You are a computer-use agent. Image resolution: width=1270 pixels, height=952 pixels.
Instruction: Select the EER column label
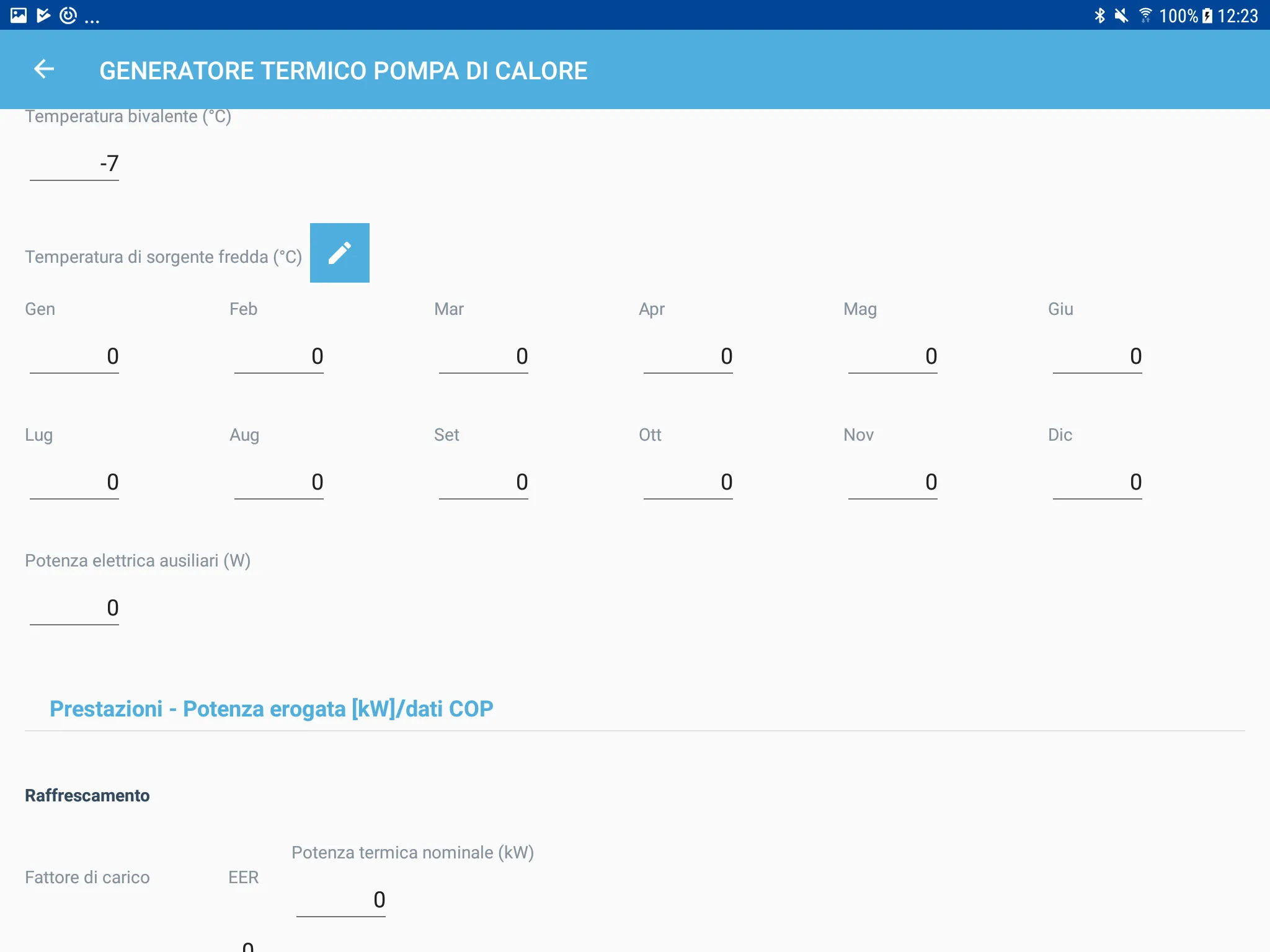pyautogui.click(x=244, y=878)
